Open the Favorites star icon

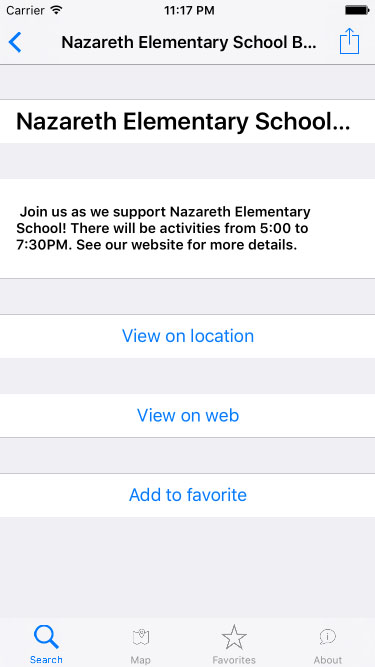[234, 637]
